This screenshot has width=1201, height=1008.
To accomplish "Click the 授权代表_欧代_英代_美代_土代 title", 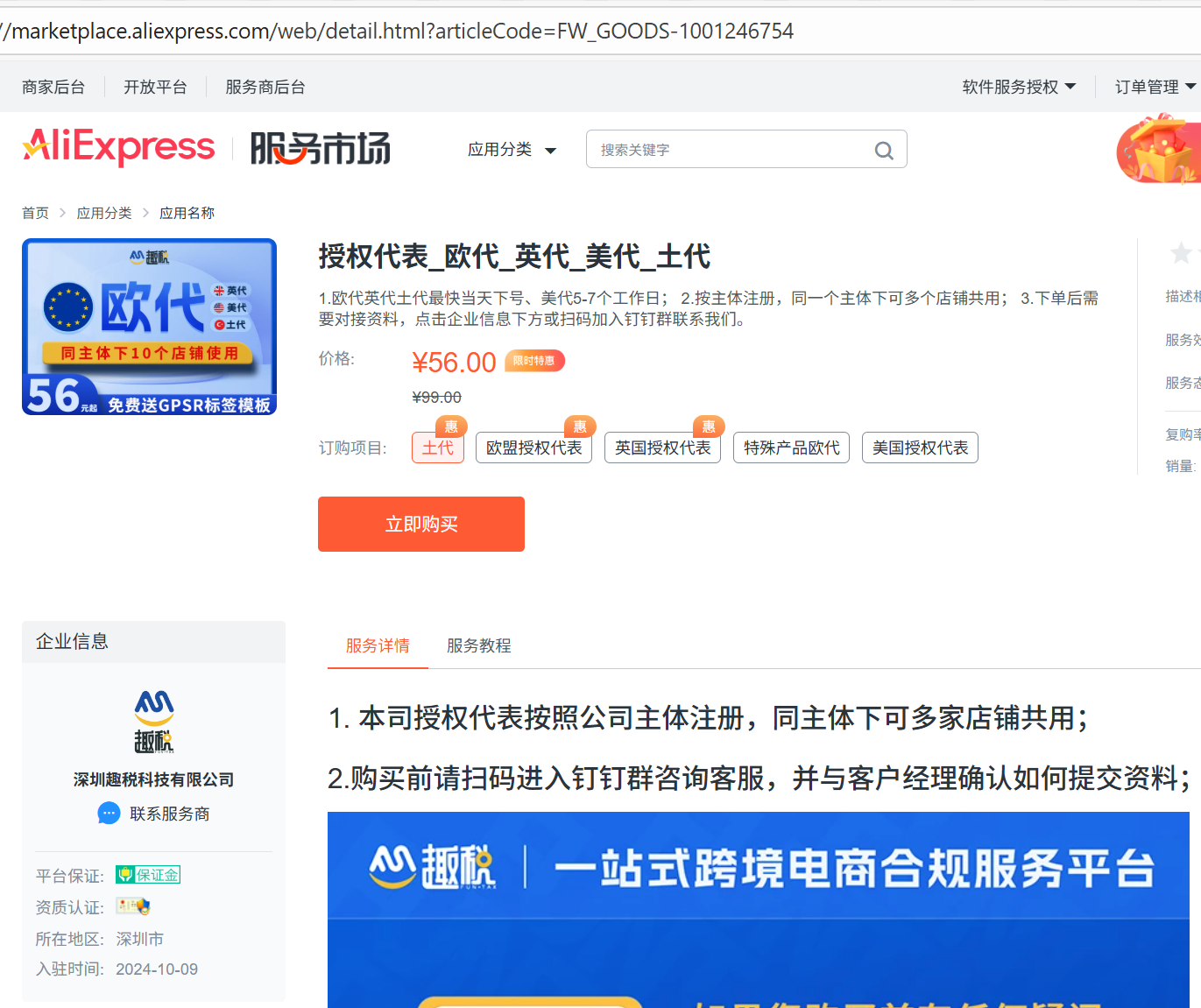I will coord(514,257).
